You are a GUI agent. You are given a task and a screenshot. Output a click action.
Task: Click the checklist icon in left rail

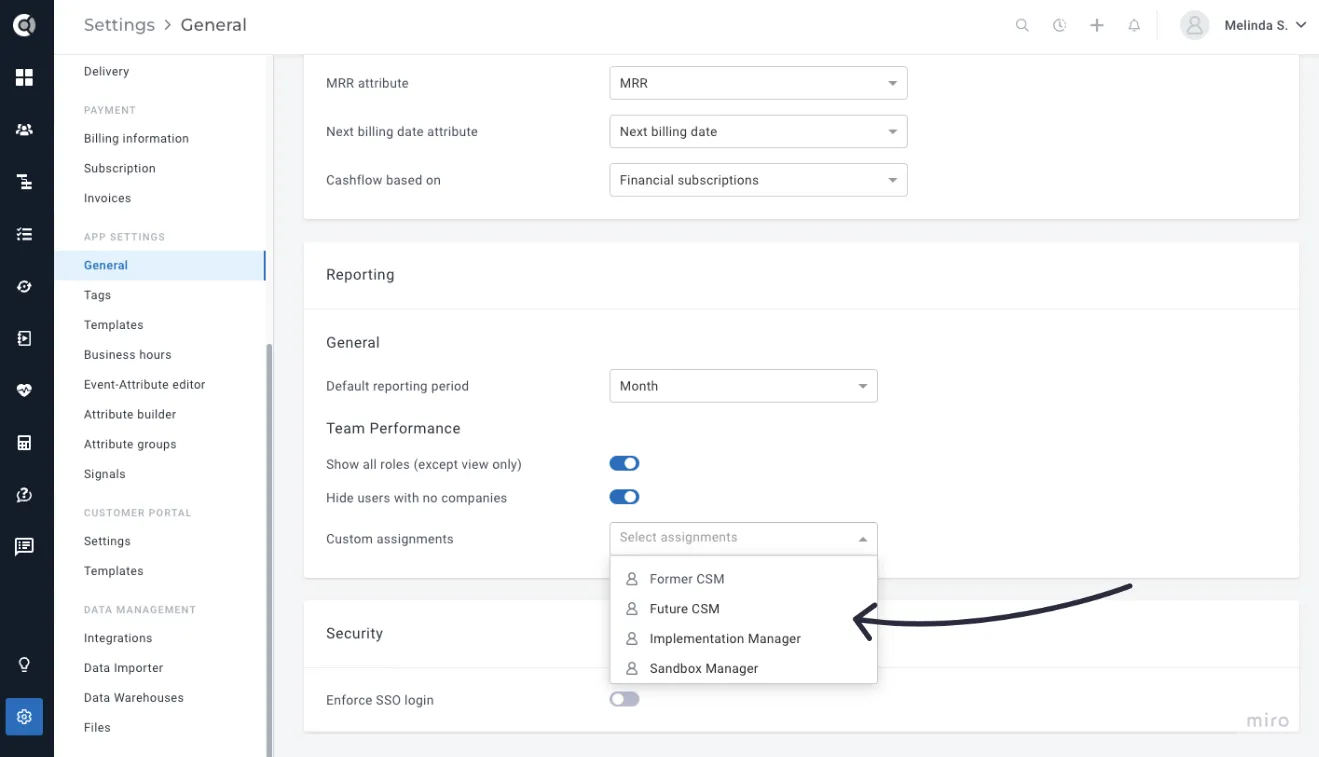click(25, 234)
